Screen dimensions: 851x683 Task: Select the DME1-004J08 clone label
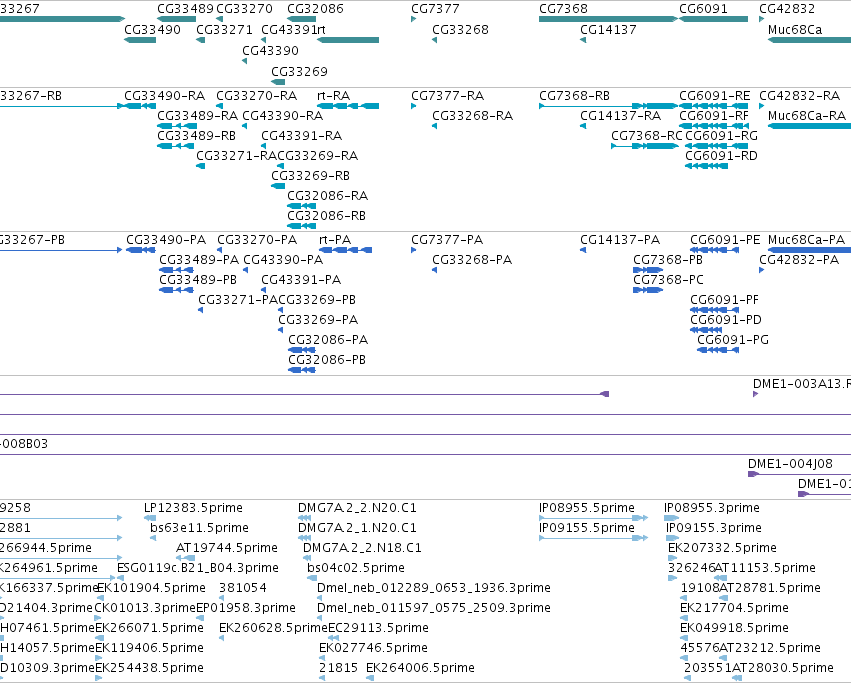pyautogui.click(x=790, y=464)
